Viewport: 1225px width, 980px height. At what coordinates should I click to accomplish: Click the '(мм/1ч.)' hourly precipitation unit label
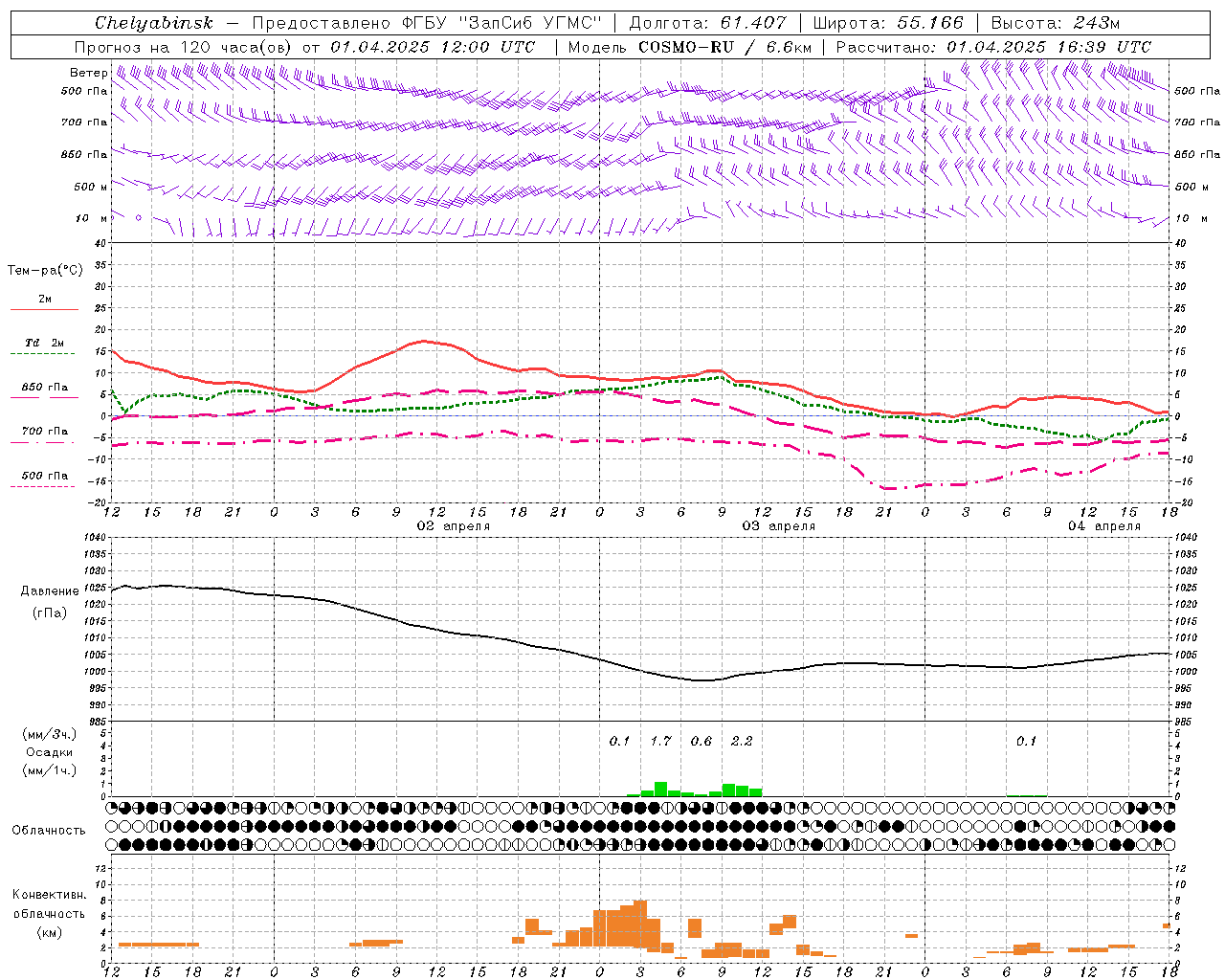[x=50, y=770]
